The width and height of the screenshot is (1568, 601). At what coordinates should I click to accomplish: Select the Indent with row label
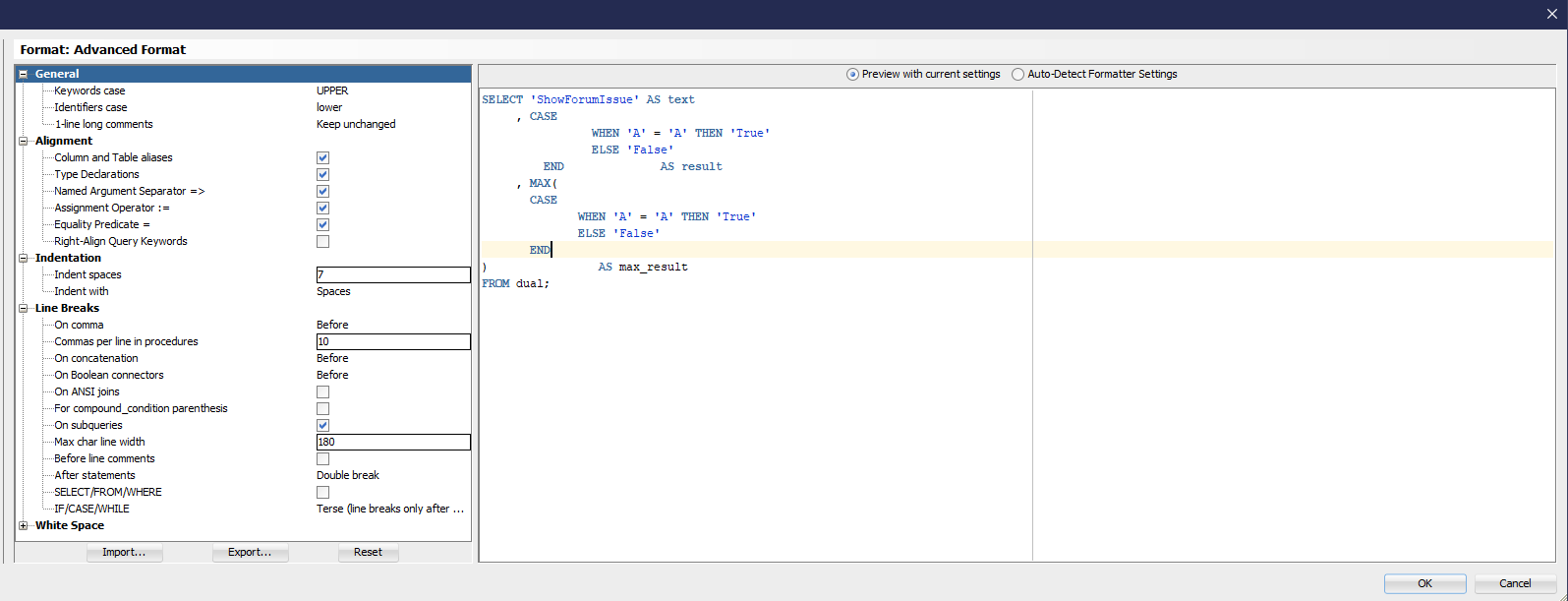pyautogui.click(x=82, y=291)
